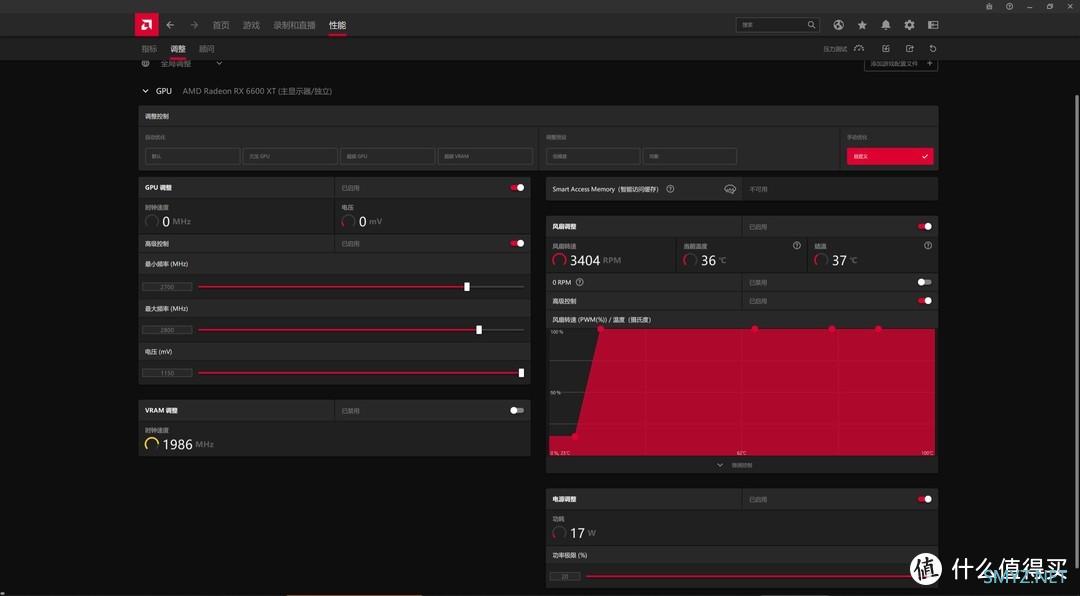Image resolution: width=1080 pixels, height=596 pixels.
Task: Click the export tuning profile icon
Action: click(x=909, y=48)
